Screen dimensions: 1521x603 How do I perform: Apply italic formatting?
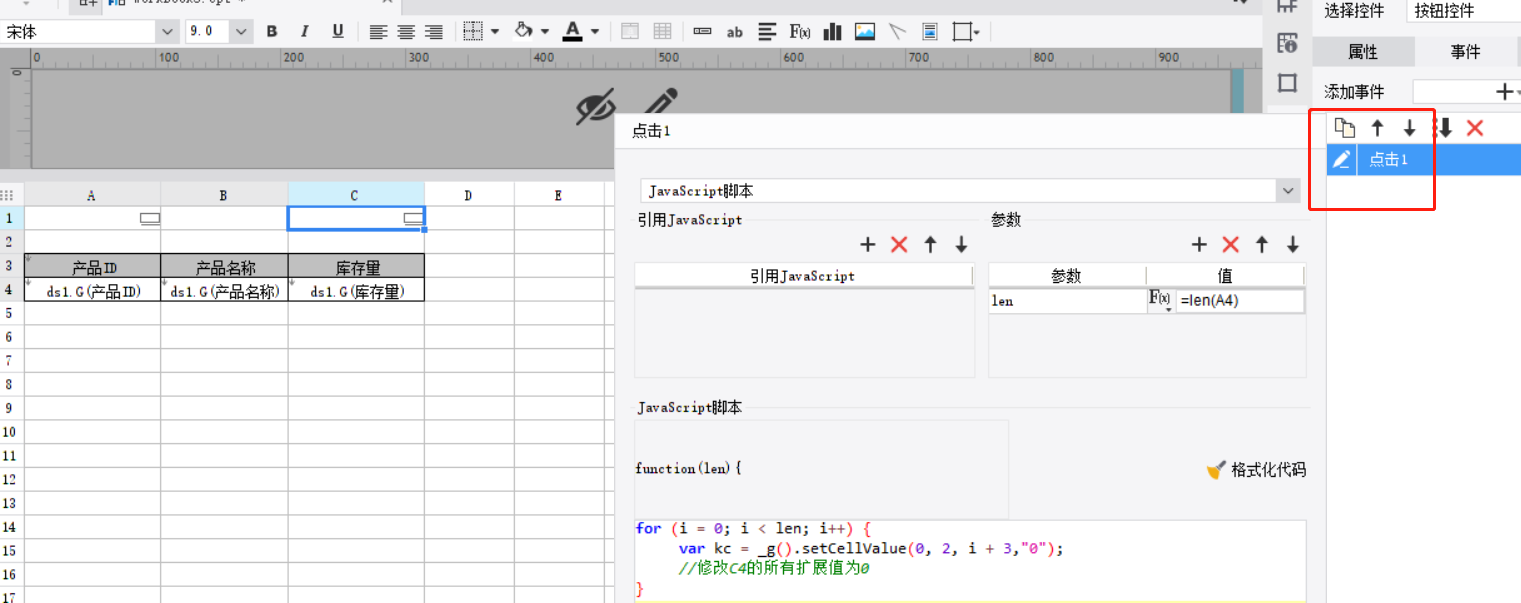pyautogui.click(x=305, y=32)
